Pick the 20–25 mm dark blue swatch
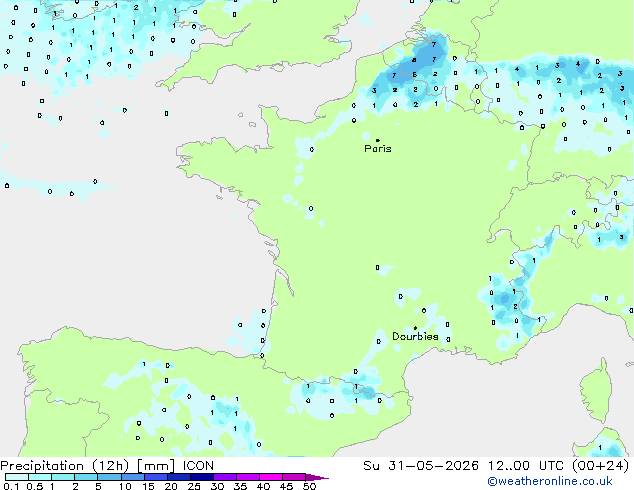Image resolution: width=634 pixels, height=490 pixels. 179,477
